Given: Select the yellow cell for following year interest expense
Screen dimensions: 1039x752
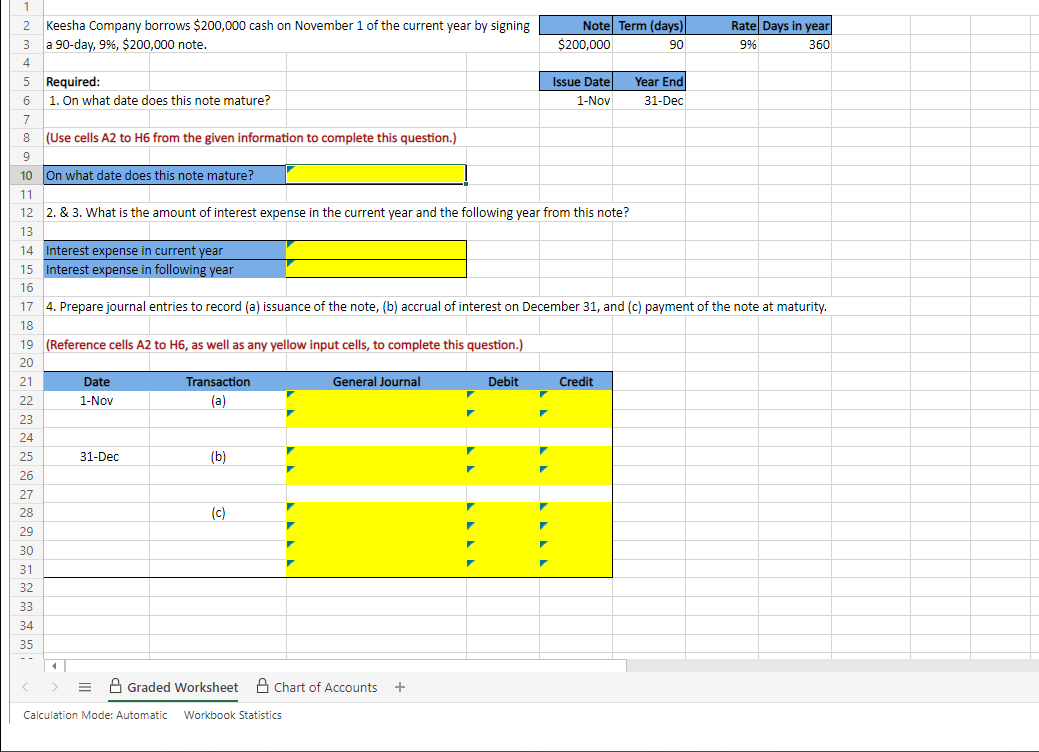Looking at the screenshot, I should 375,269.
